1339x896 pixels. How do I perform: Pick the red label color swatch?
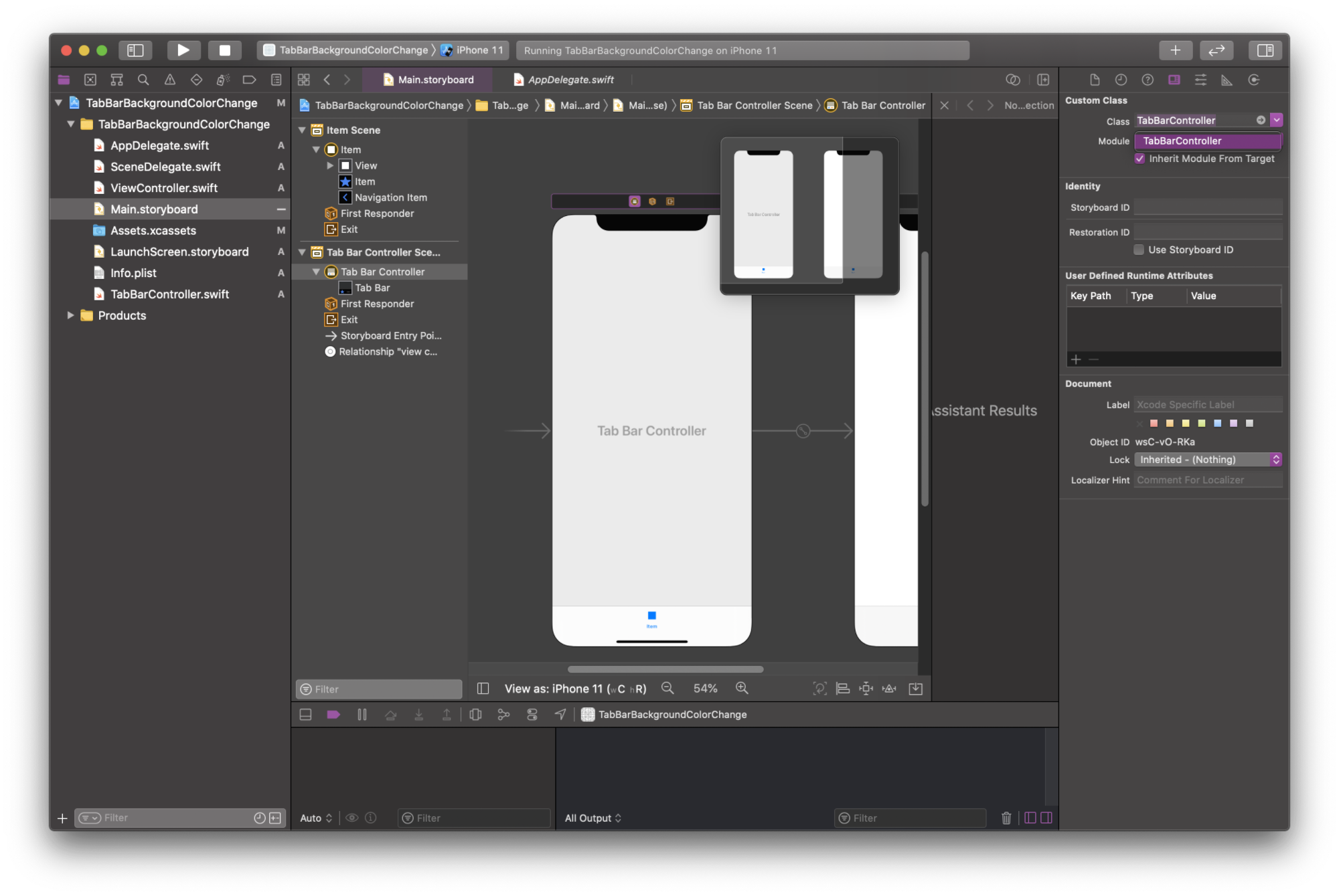coord(1154,423)
